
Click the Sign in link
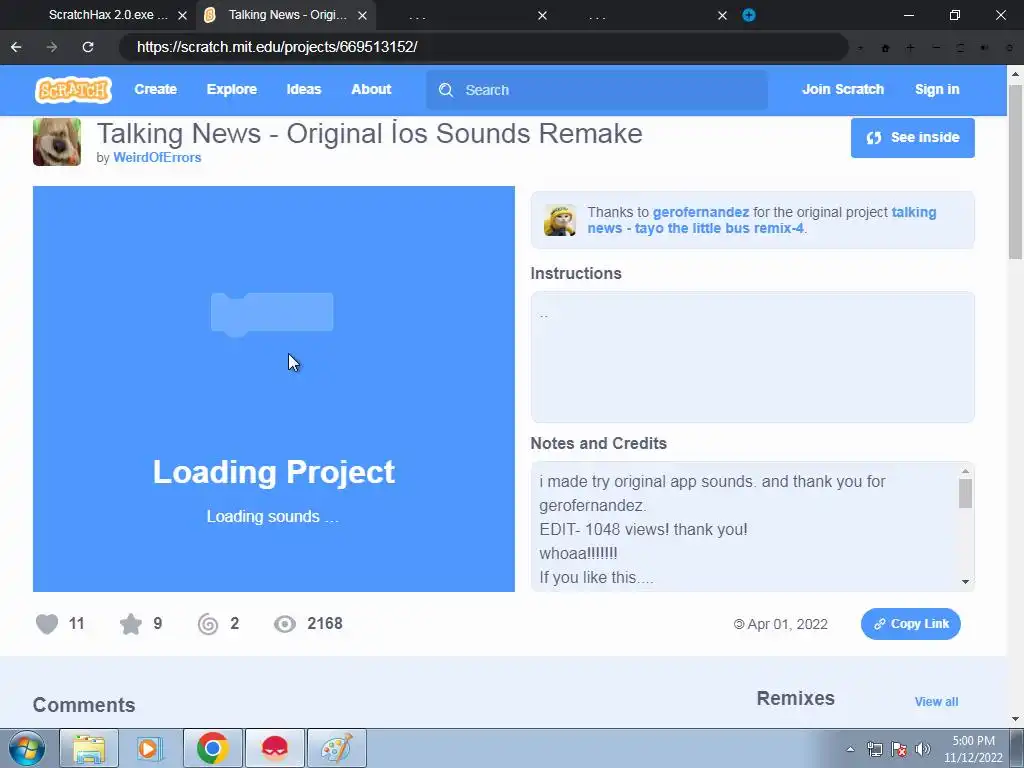(936, 89)
